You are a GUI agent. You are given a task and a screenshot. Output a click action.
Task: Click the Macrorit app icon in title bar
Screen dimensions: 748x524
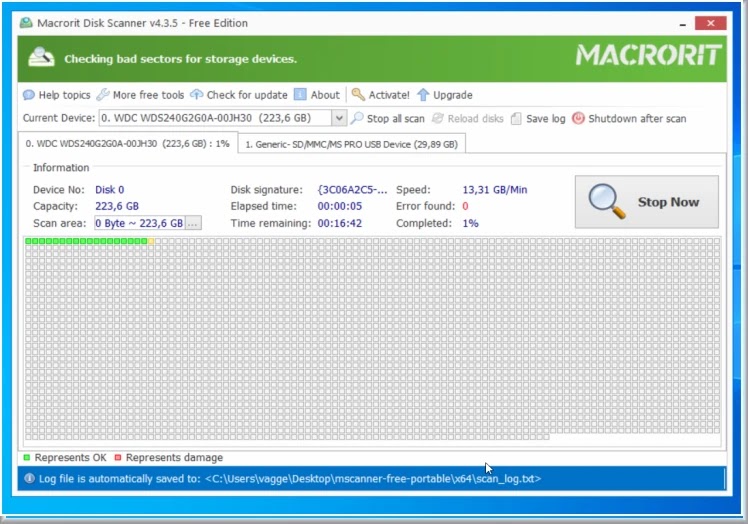click(x=26, y=22)
